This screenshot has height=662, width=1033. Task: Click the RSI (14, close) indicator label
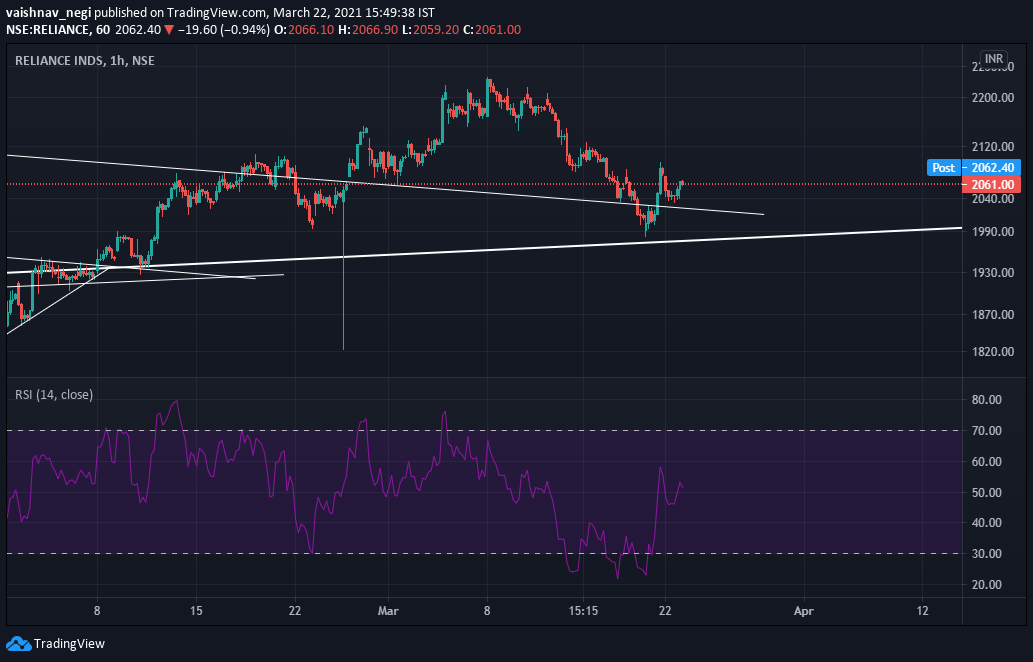tap(54, 395)
